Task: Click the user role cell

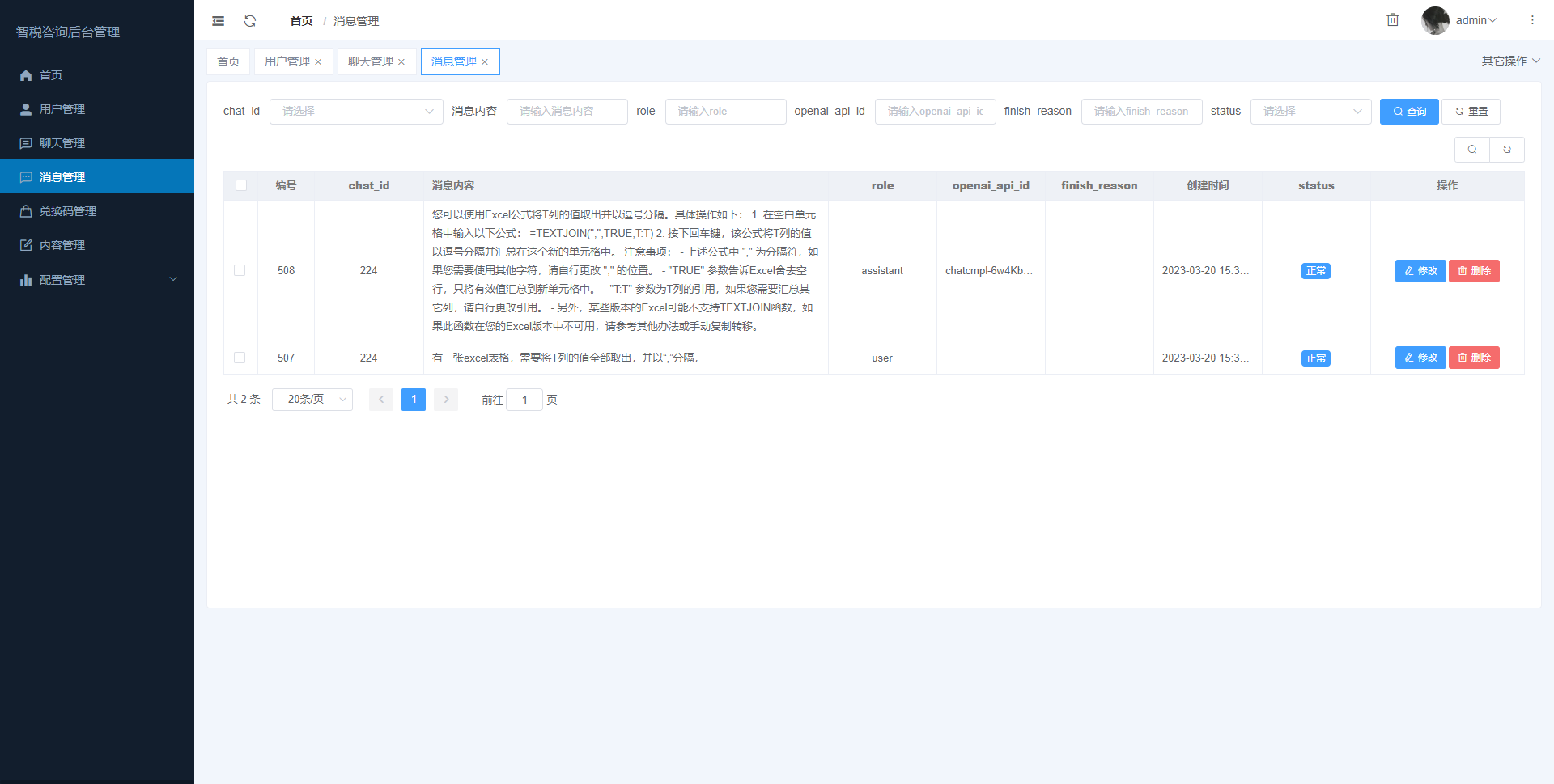Action: [882, 358]
